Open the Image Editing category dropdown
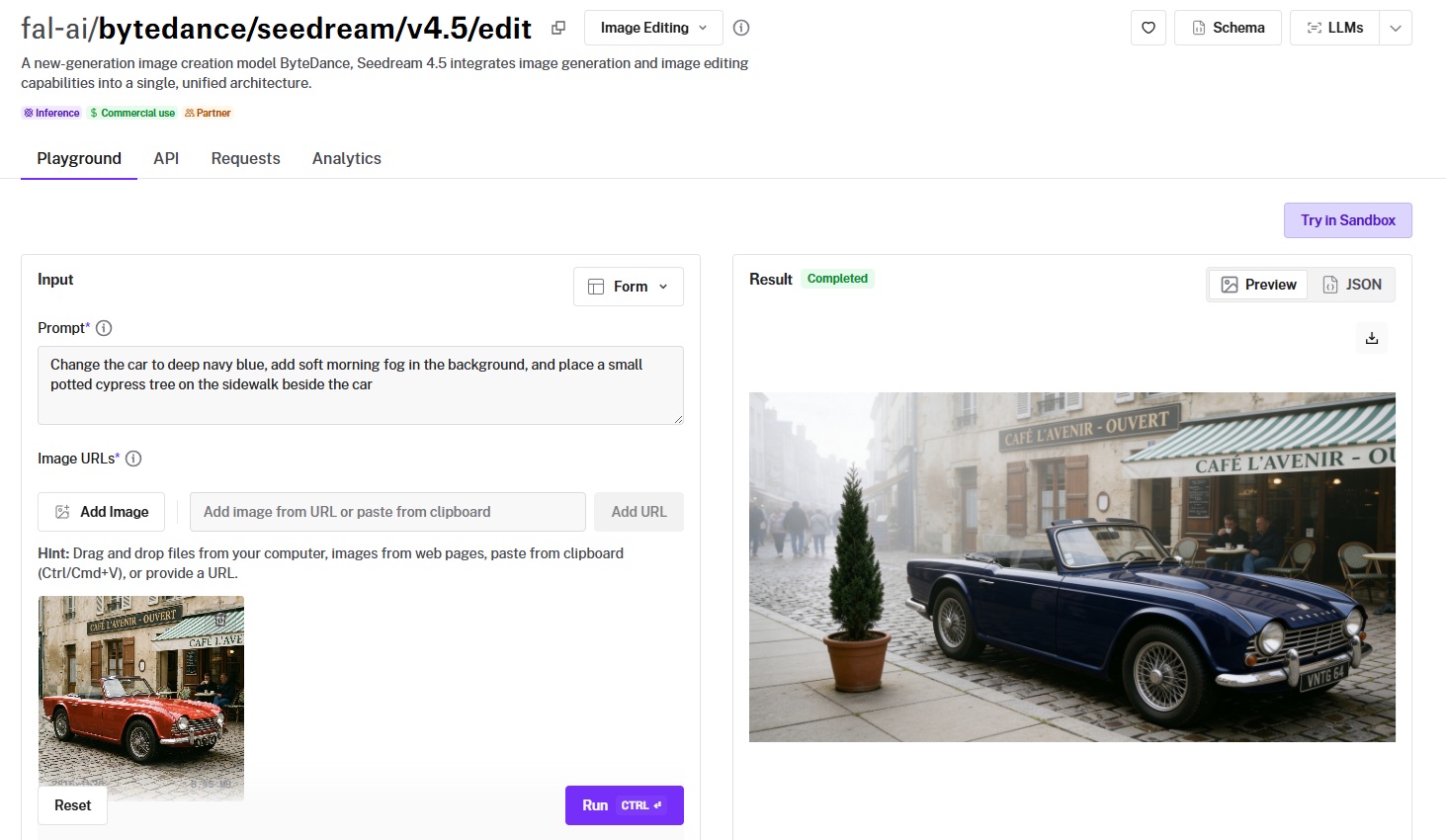 (x=653, y=28)
